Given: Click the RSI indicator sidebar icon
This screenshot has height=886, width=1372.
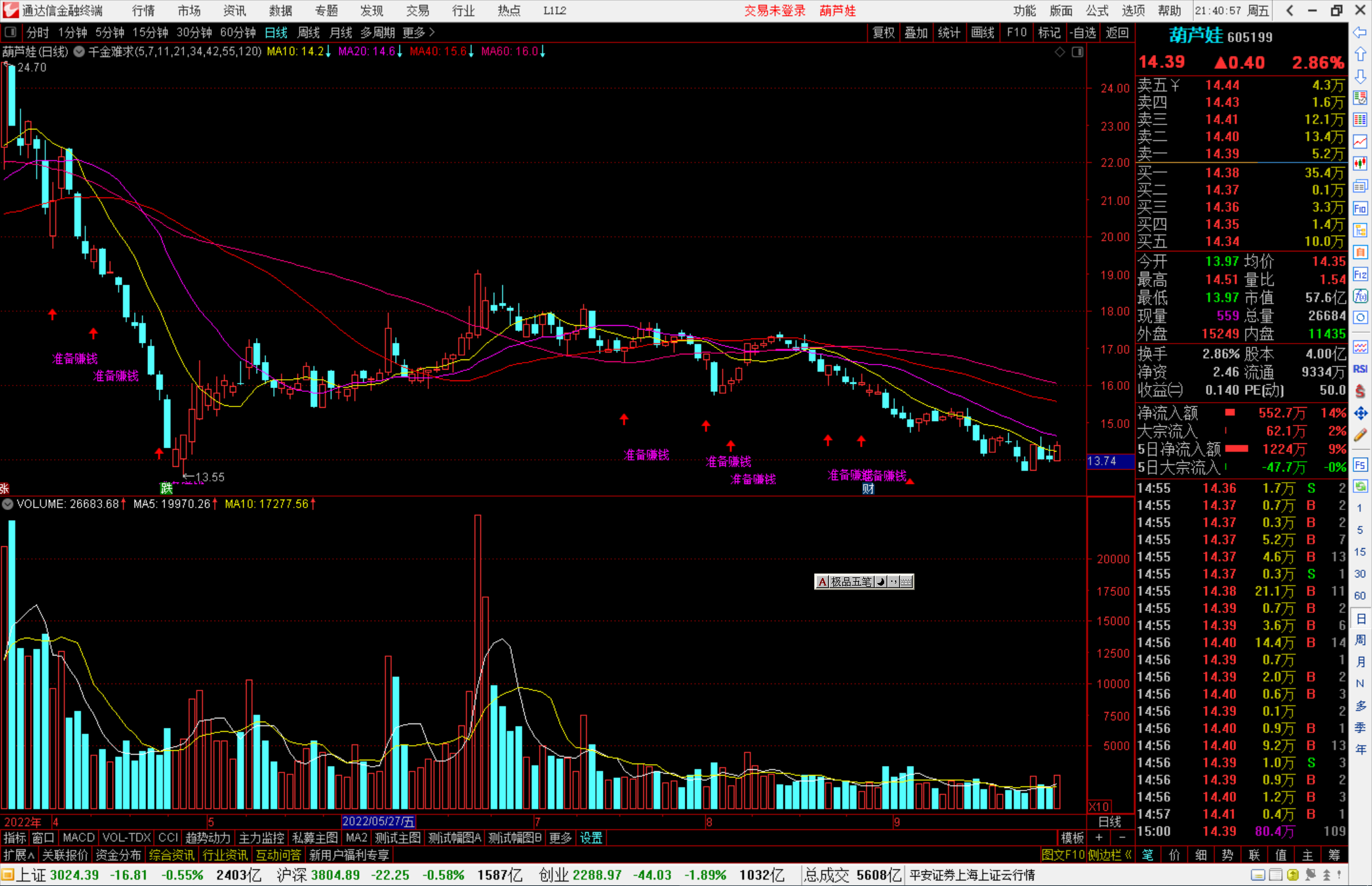Looking at the screenshot, I should 1360,369.
